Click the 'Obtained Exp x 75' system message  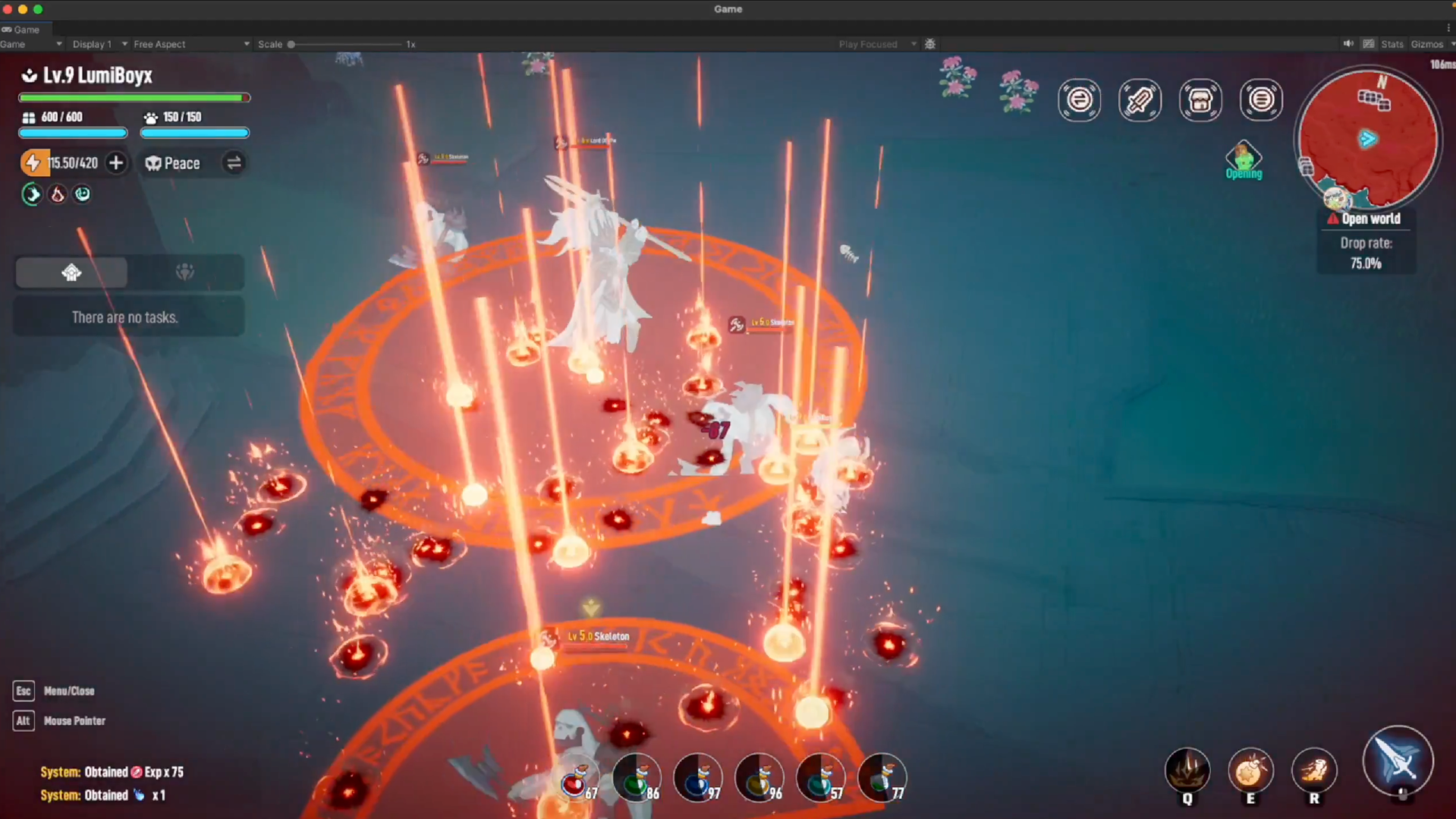(x=112, y=772)
